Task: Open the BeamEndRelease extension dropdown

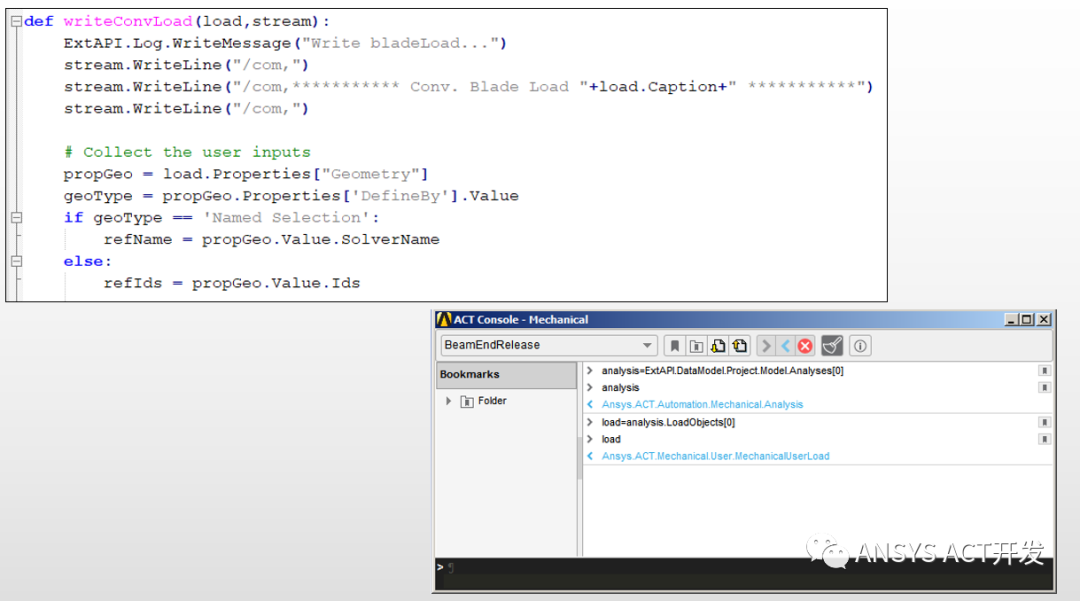Action: tap(548, 345)
